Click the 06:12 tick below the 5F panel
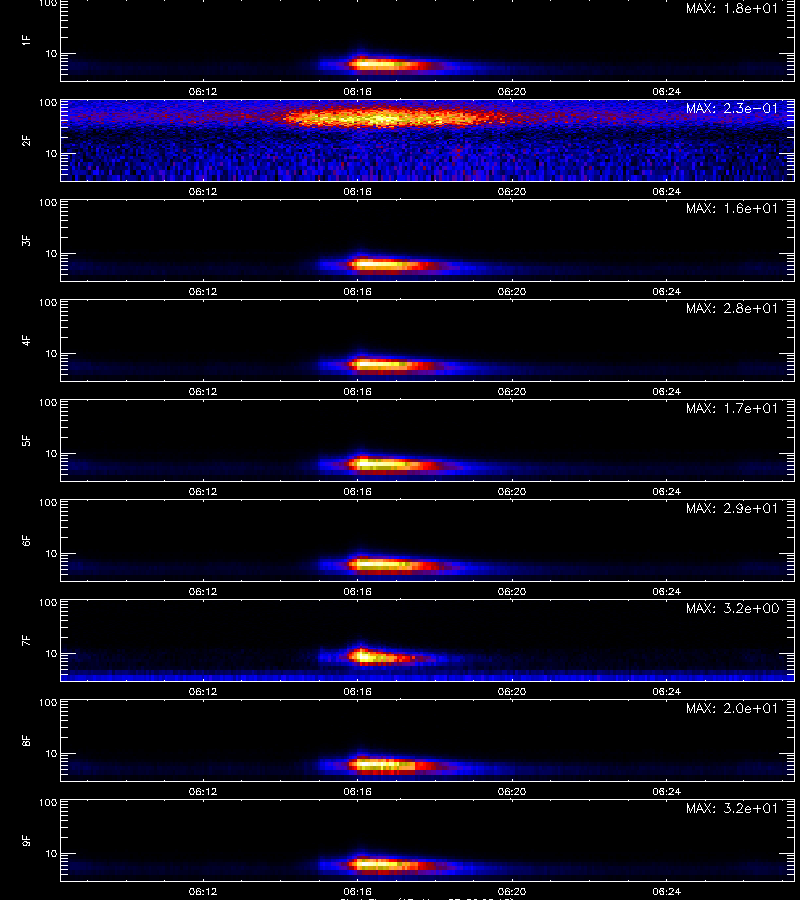 pos(203,491)
